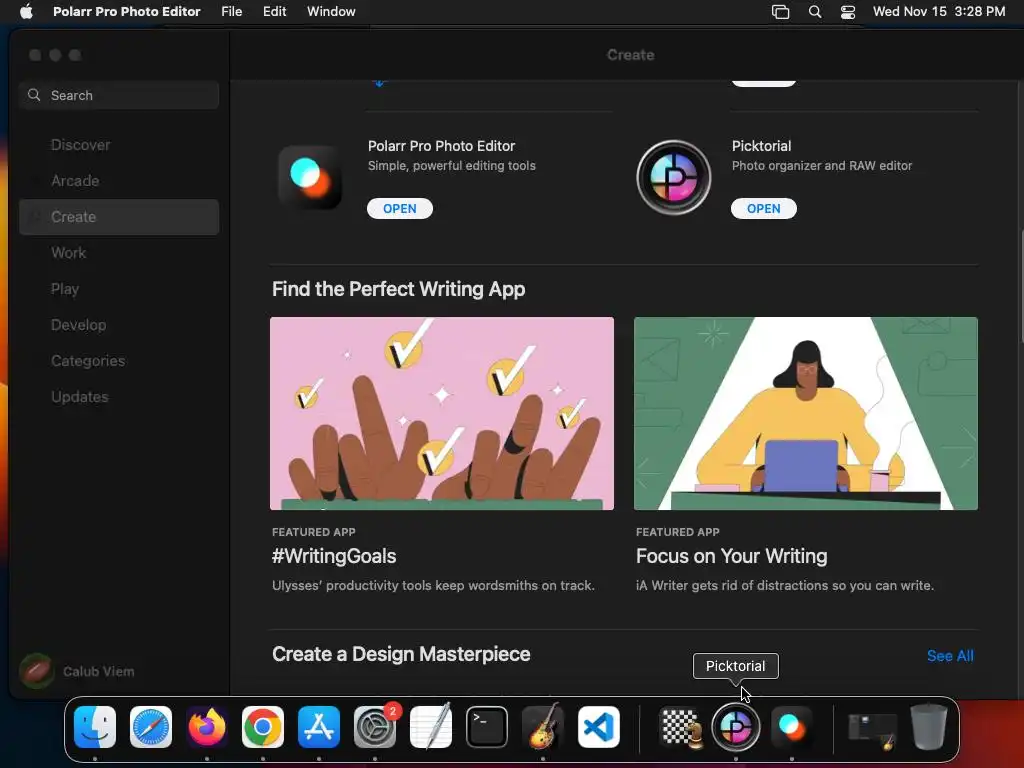Open Visual Studio Code from dock
The height and width of the screenshot is (768, 1024).
(599, 727)
